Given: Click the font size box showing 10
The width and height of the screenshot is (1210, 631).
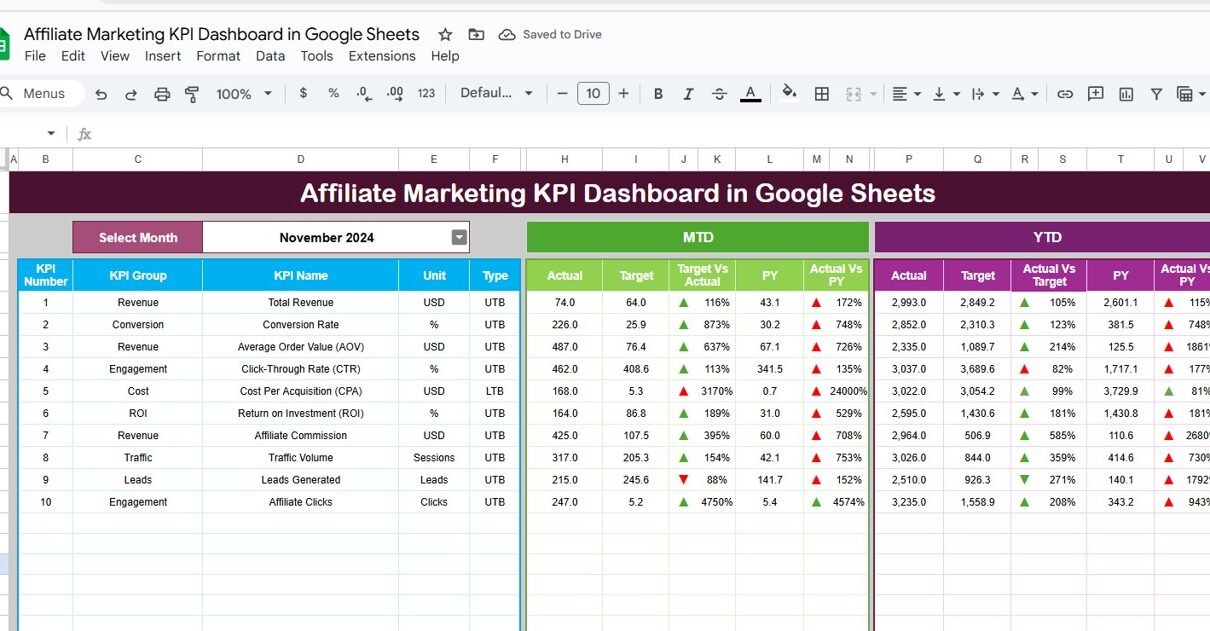Looking at the screenshot, I should point(593,93).
